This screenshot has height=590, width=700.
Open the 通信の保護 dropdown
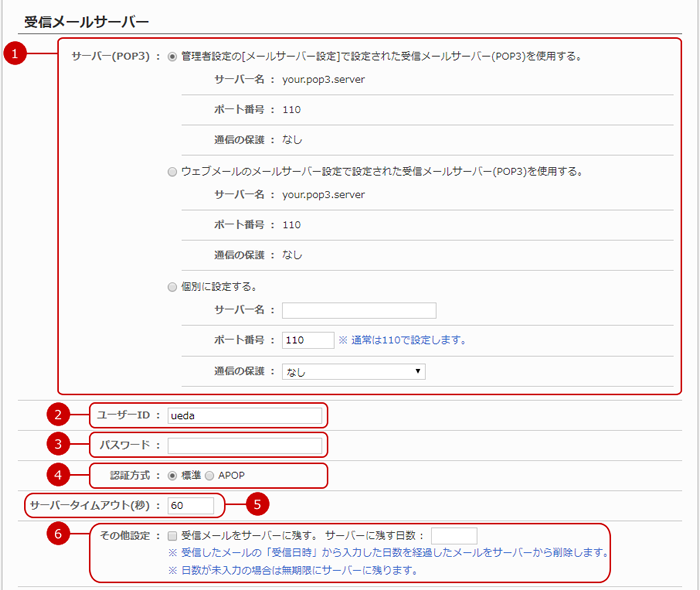pos(353,371)
